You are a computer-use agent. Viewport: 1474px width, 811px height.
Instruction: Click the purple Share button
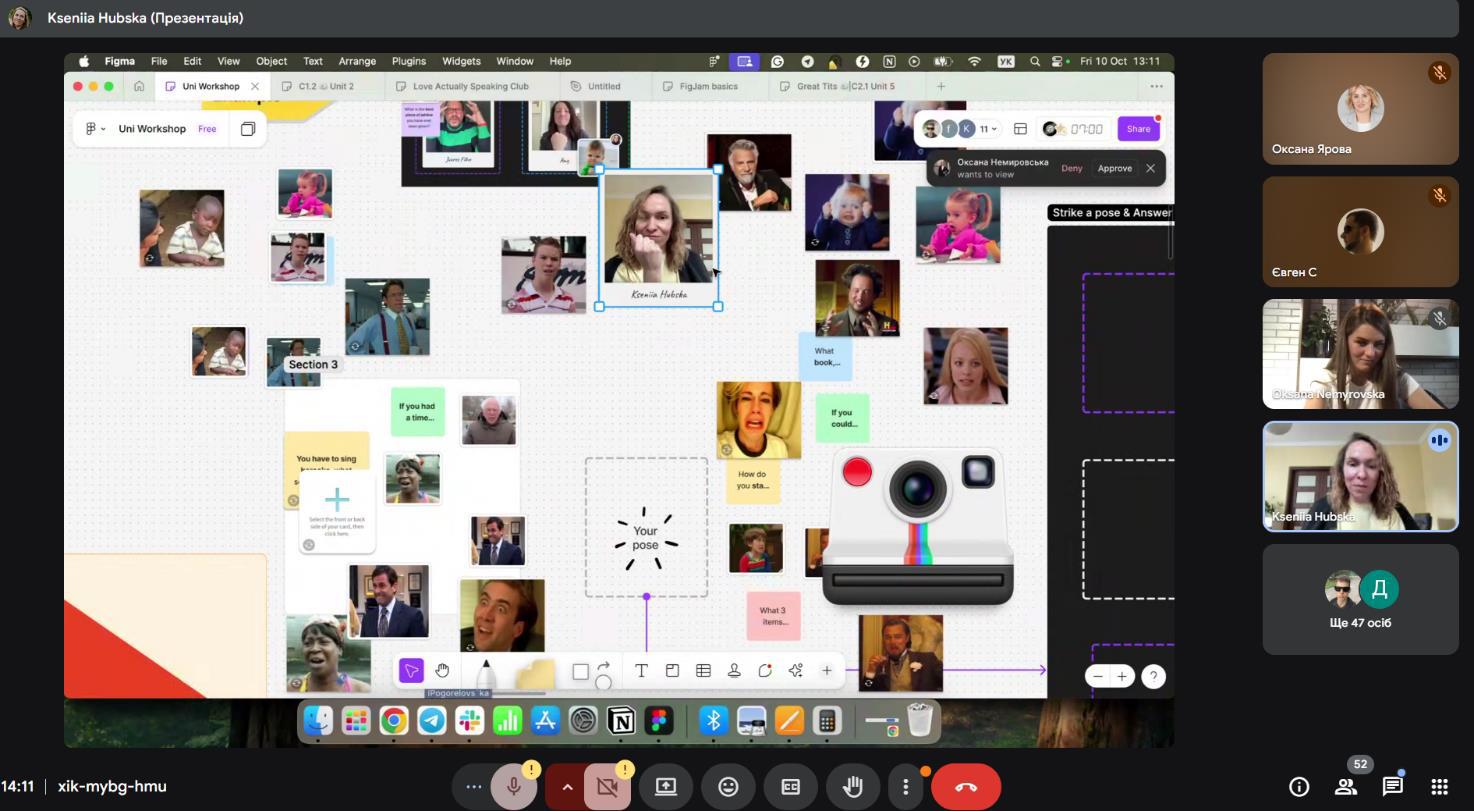tap(1138, 129)
